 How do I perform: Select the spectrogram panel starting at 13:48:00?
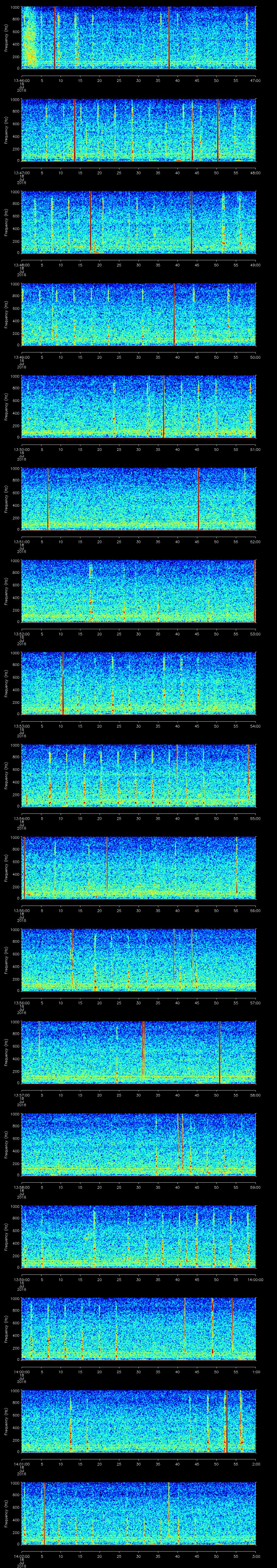(x=139, y=222)
